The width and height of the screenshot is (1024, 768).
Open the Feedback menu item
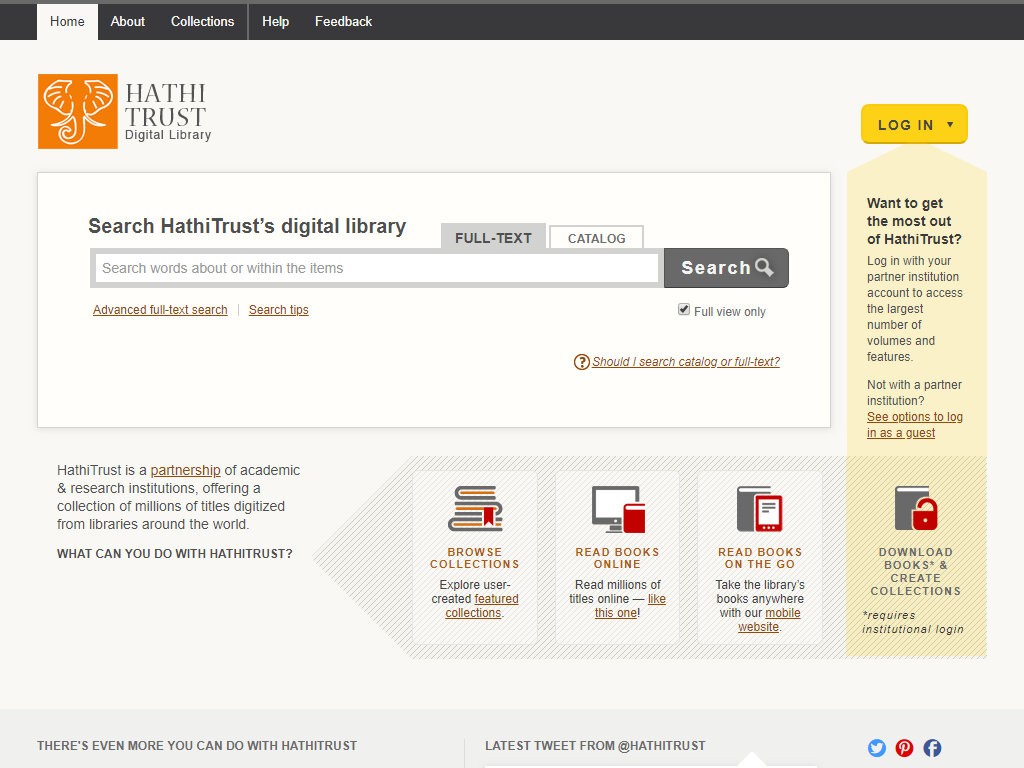344,22
